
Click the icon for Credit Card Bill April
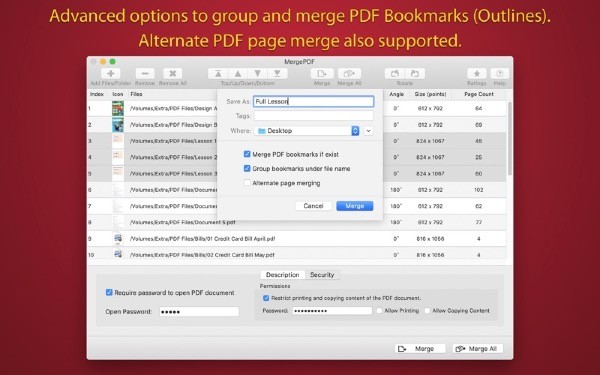(118, 239)
